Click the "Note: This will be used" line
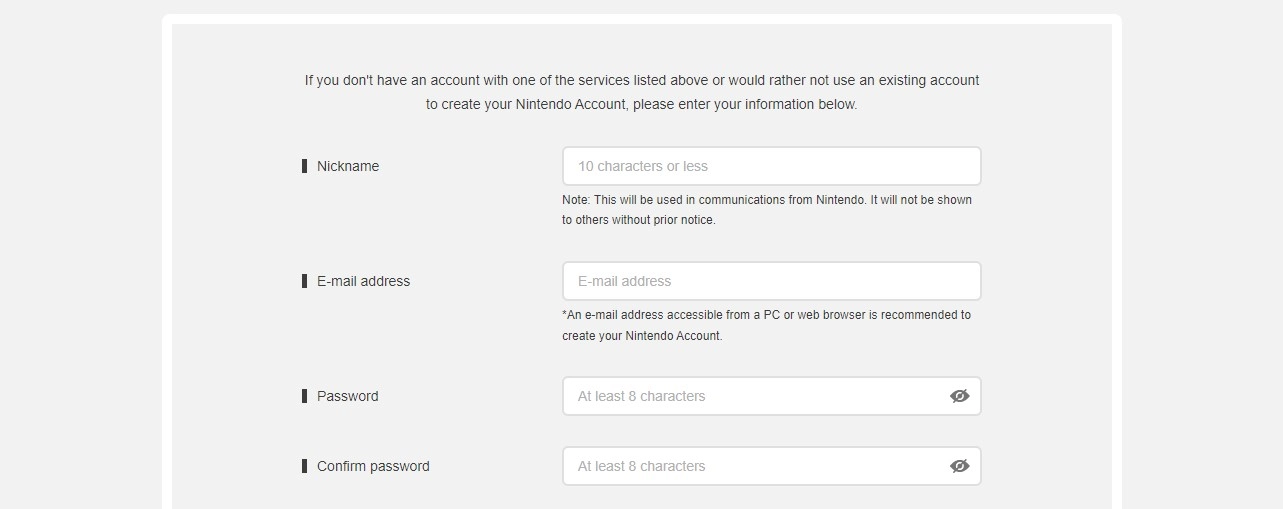Image resolution: width=1283 pixels, height=509 pixels. point(766,200)
